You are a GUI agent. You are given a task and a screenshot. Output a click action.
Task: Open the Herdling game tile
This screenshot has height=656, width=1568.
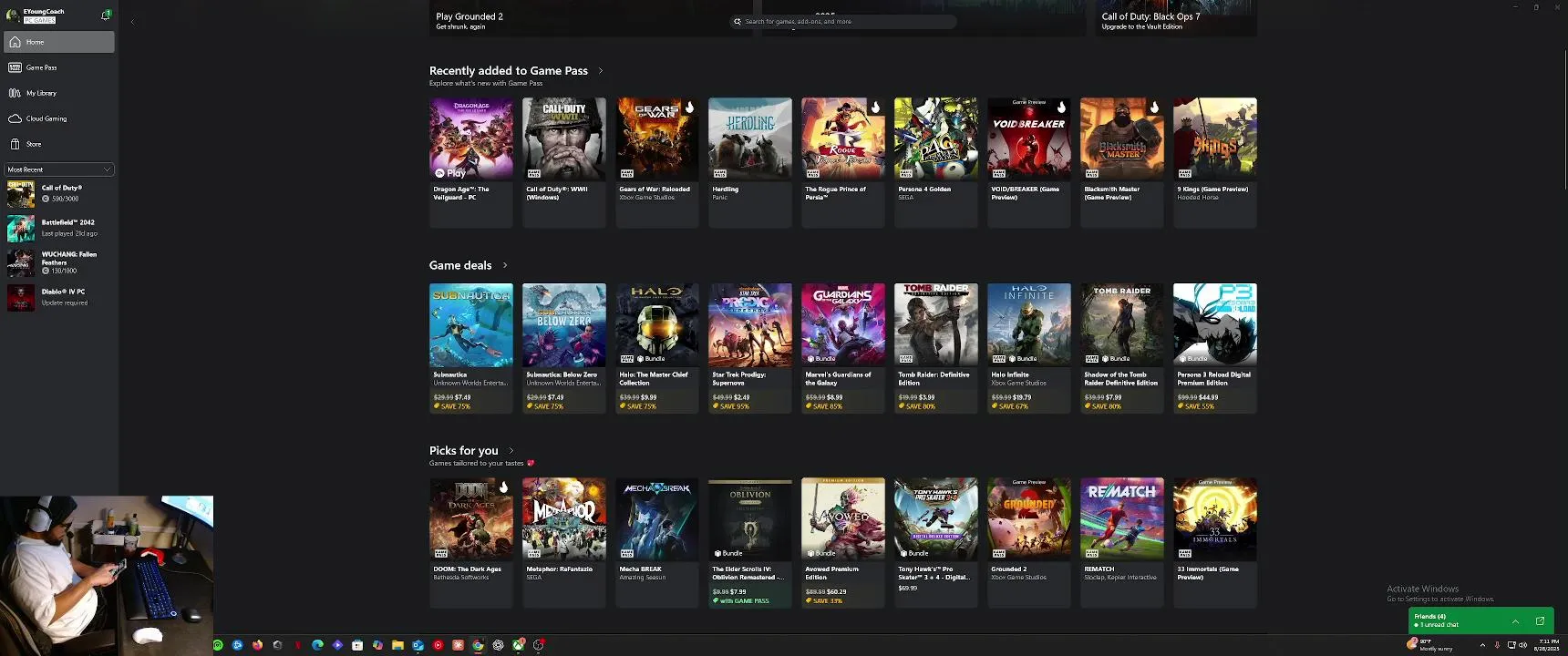click(x=750, y=162)
